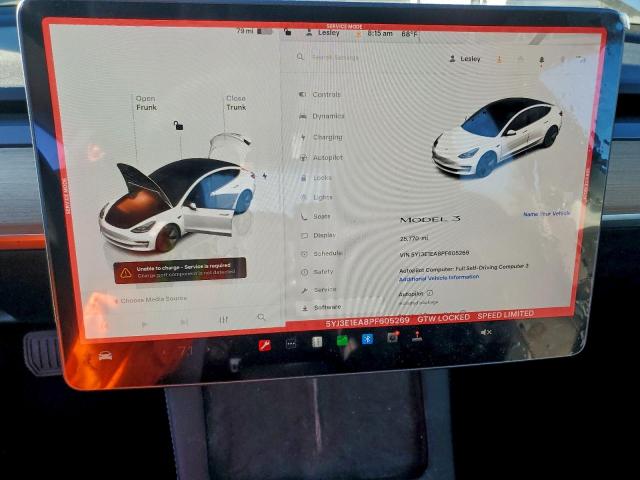Image resolution: width=640 pixels, height=480 pixels.
Task: Tap the VIN in the red service bar
Action: [x=367, y=322]
